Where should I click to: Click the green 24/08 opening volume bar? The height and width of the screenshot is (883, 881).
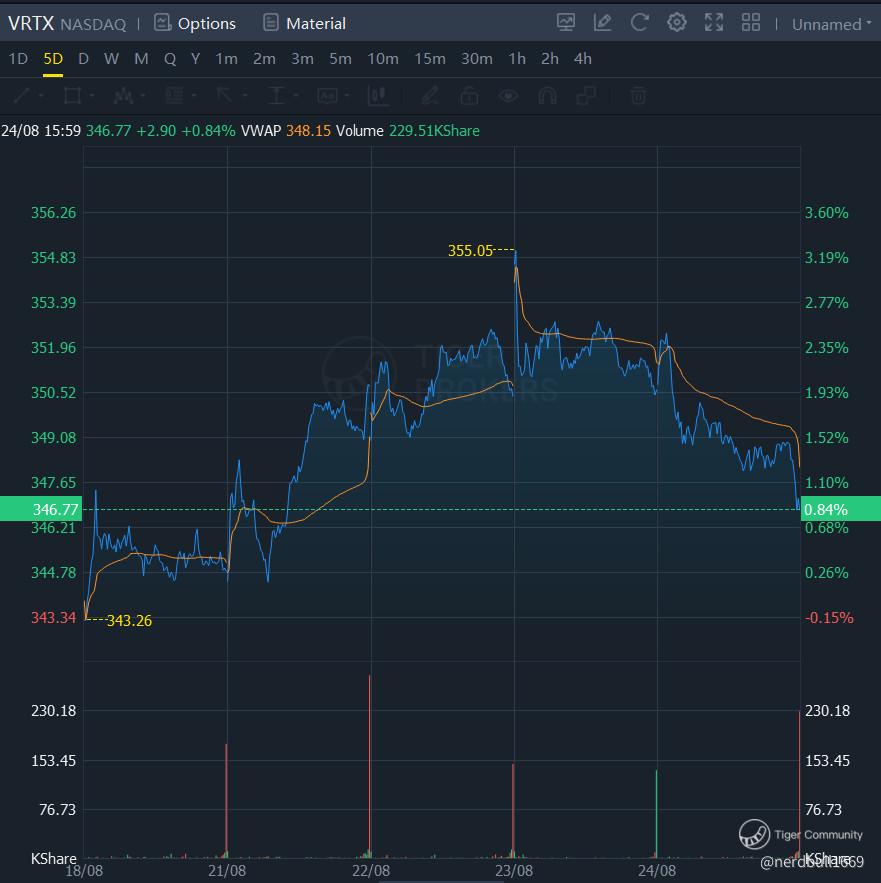point(656,814)
